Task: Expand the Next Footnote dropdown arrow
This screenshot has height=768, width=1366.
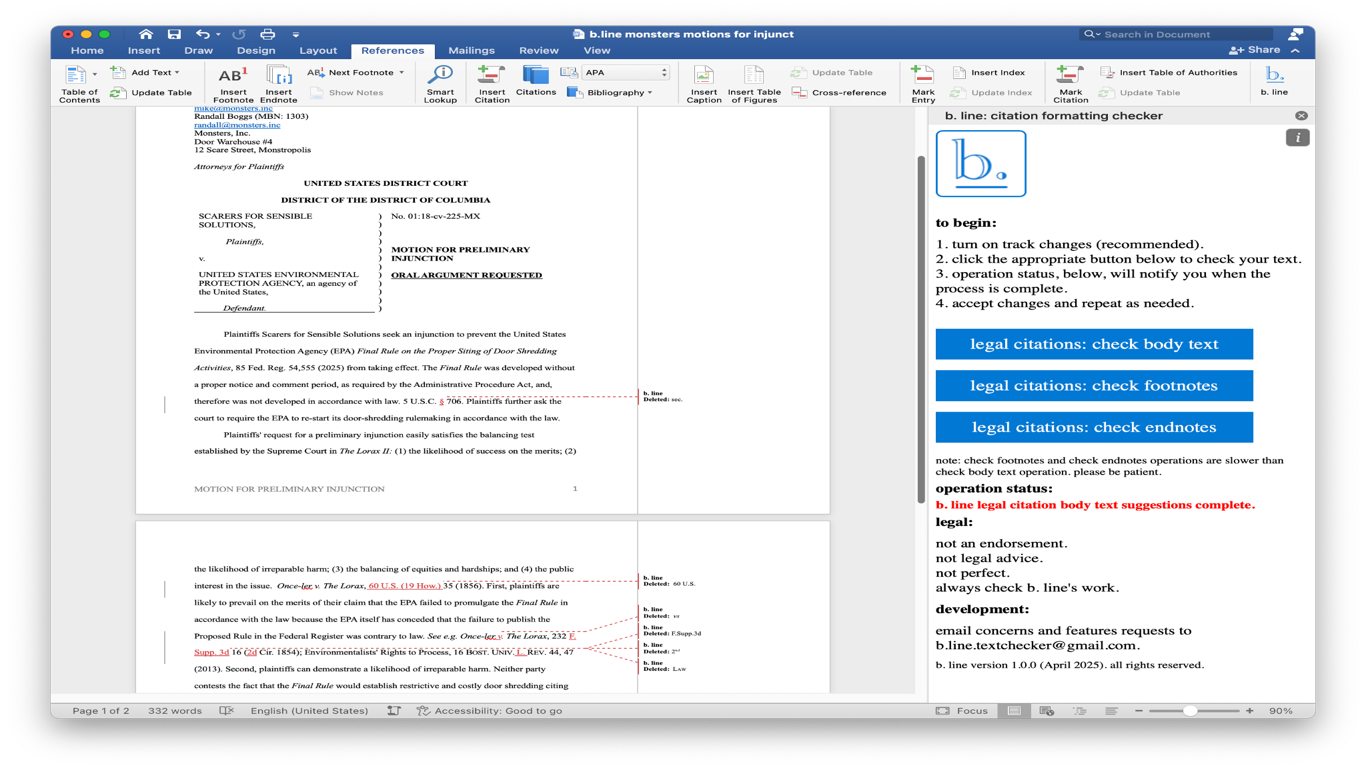Action: 402,73
